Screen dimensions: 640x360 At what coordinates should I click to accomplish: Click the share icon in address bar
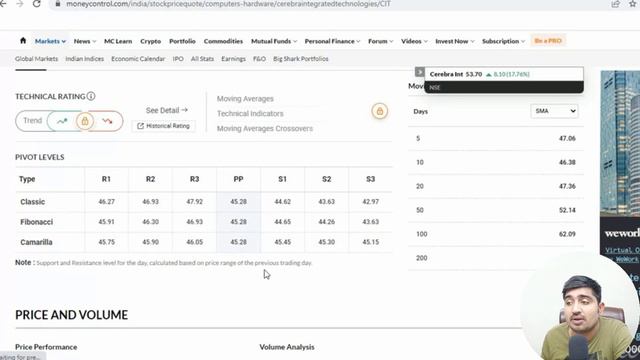pyautogui.click(x=615, y=4)
